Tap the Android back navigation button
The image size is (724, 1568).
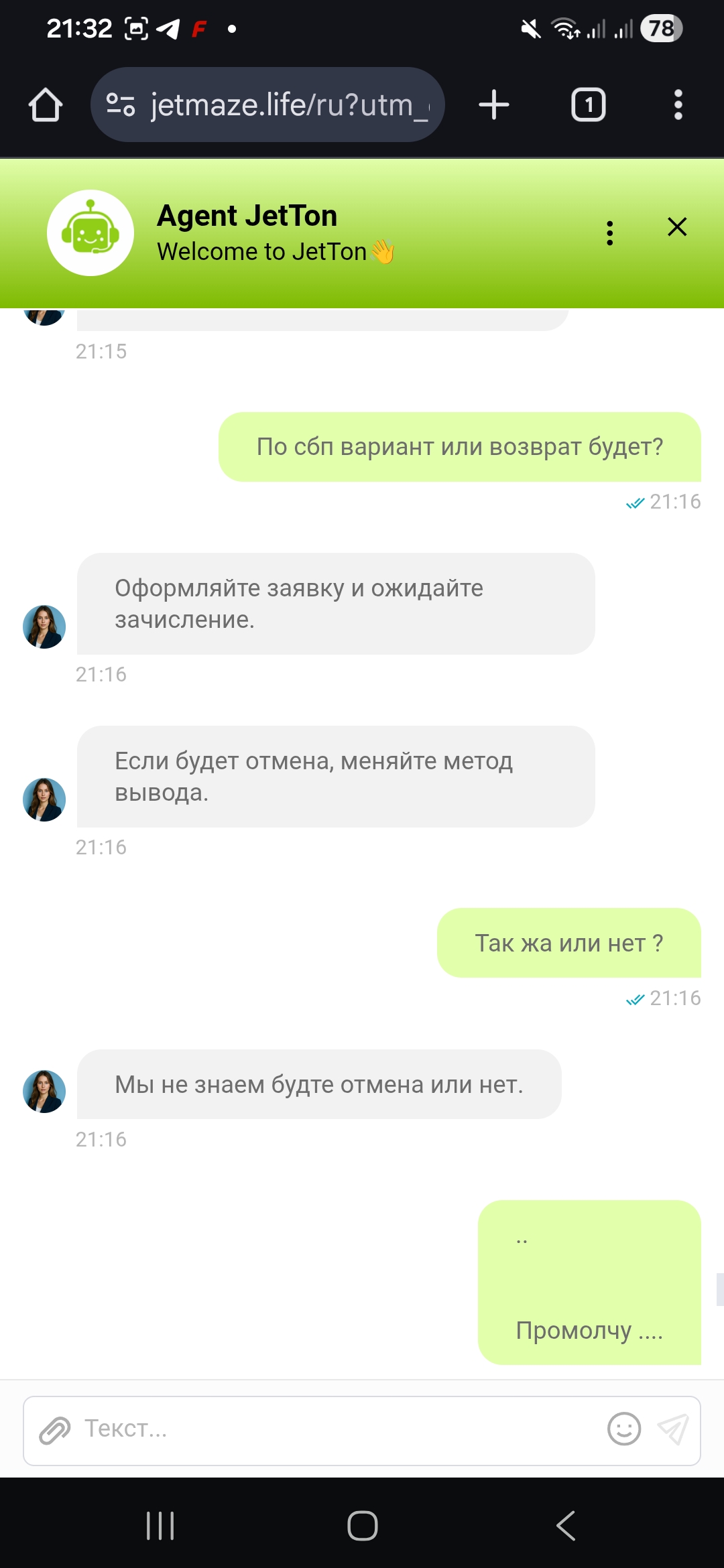pyautogui.click(x=565, y=1526)
